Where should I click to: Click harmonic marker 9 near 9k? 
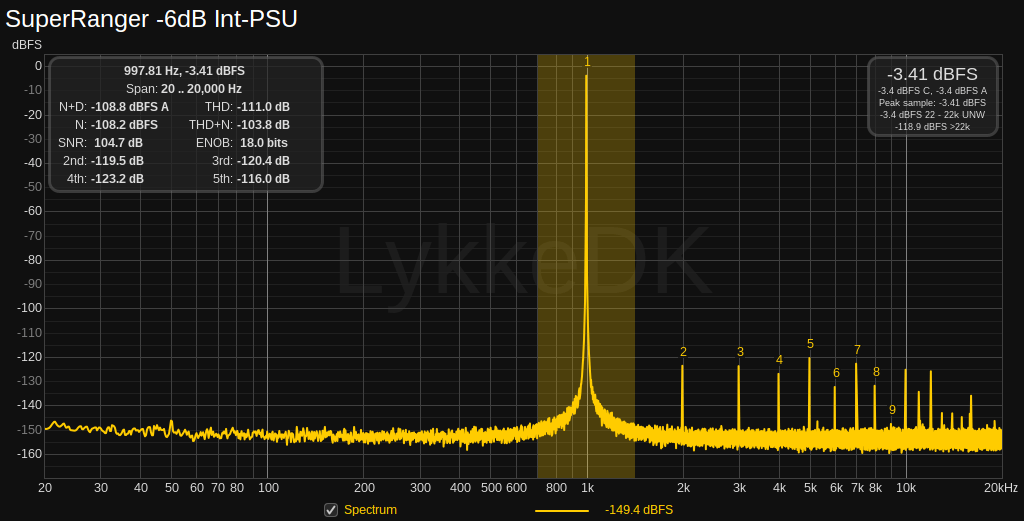[x=892, y=410]
